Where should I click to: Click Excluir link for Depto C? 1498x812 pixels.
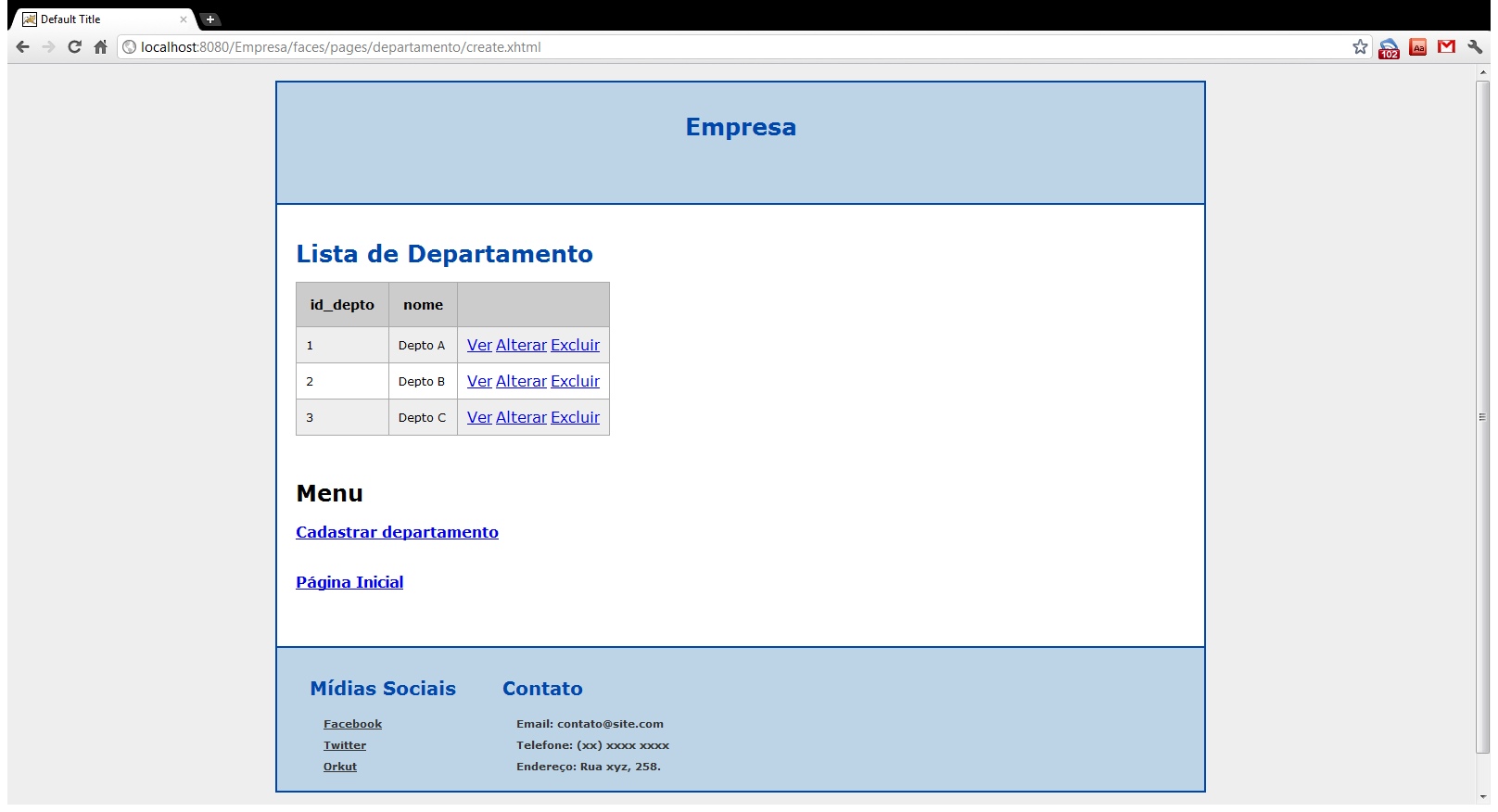click(575, 417)
